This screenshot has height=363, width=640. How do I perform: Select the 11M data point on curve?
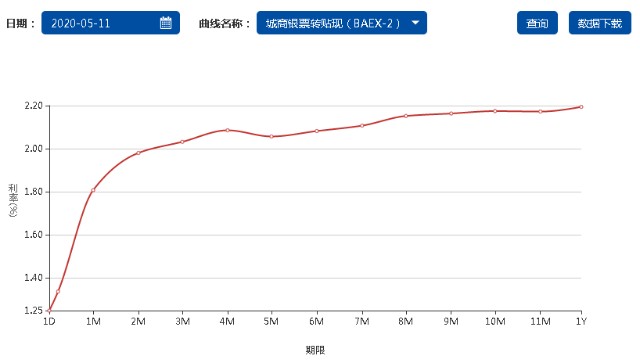pyautogui.click(x=540, y=111)
